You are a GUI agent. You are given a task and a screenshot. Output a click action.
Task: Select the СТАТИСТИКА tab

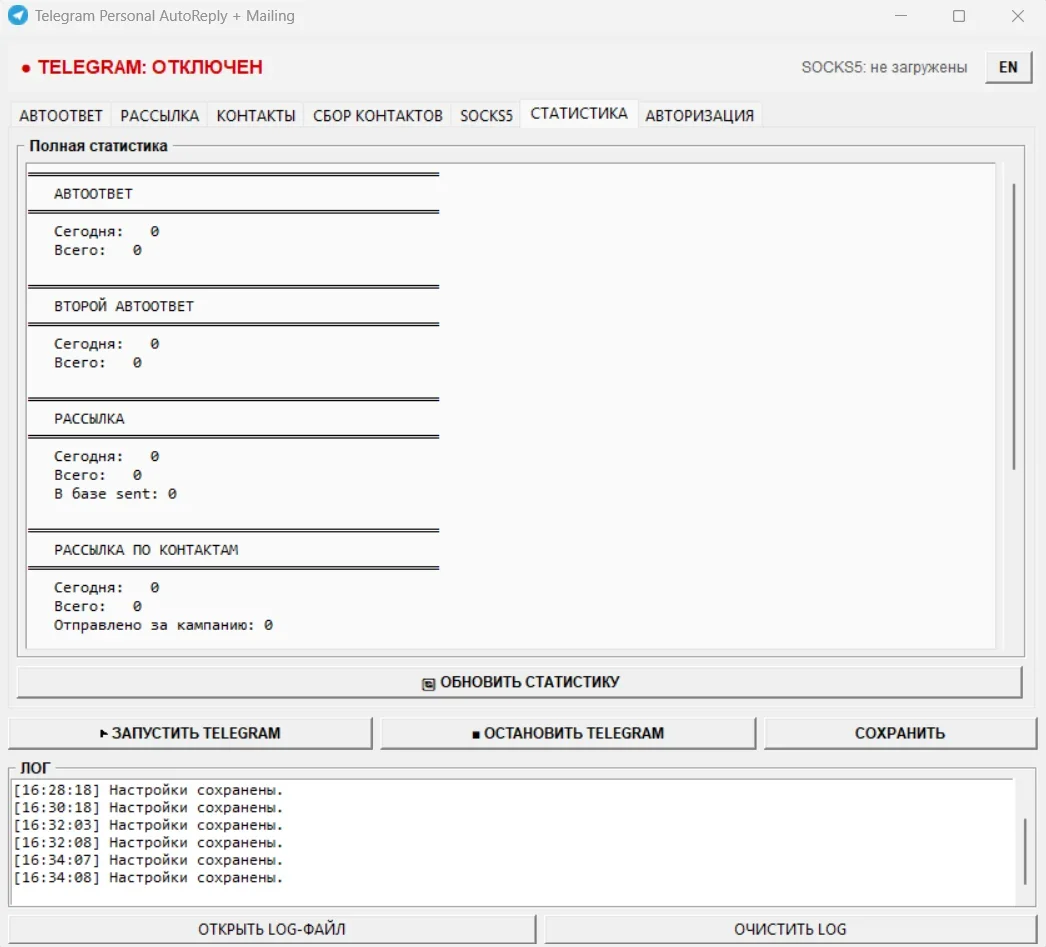click(x=579, y=113)
